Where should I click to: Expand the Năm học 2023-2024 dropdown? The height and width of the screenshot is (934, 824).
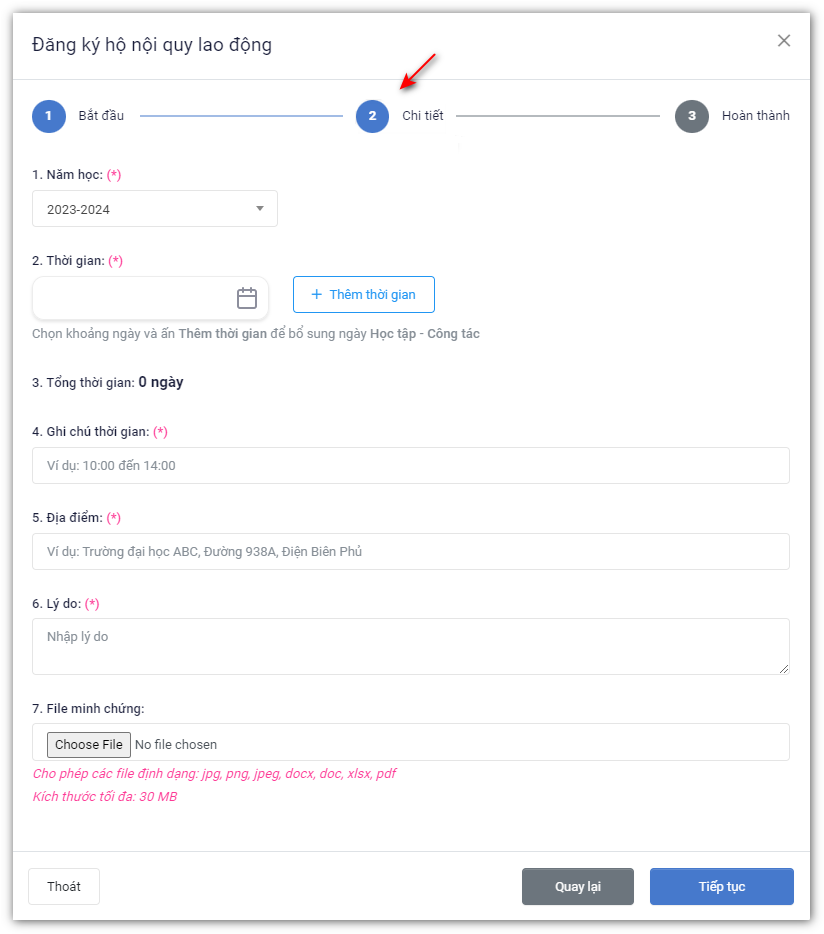[154, 209]
